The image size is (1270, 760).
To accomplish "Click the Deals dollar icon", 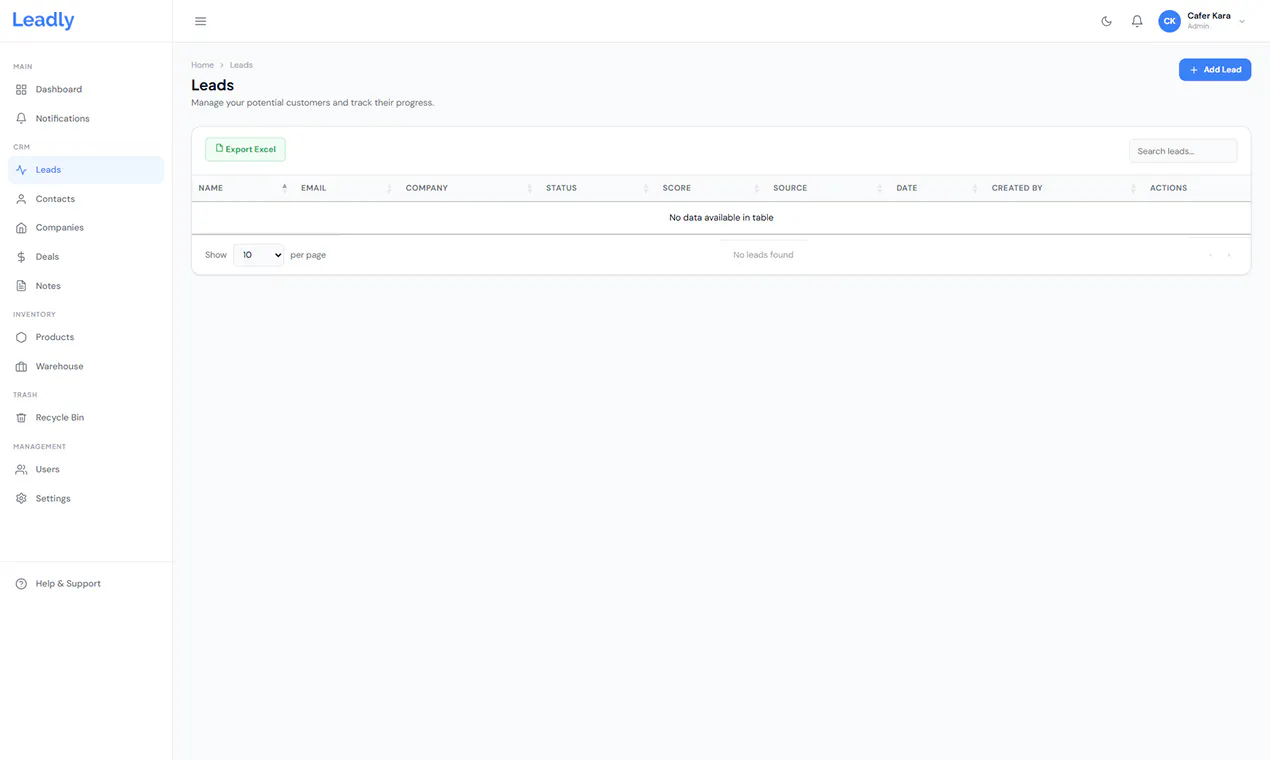I will pos(21,257).
